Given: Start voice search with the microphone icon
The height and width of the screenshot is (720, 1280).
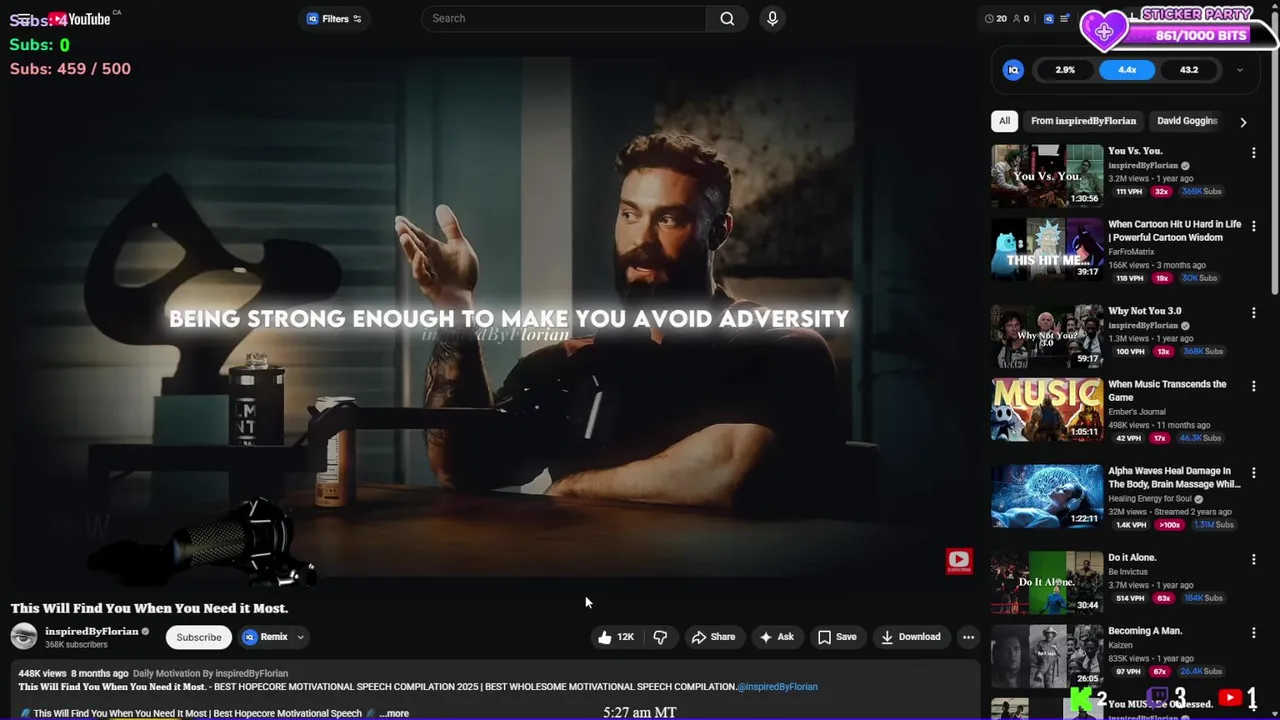Looking at the screenshot, I should (x=772, y=18).
